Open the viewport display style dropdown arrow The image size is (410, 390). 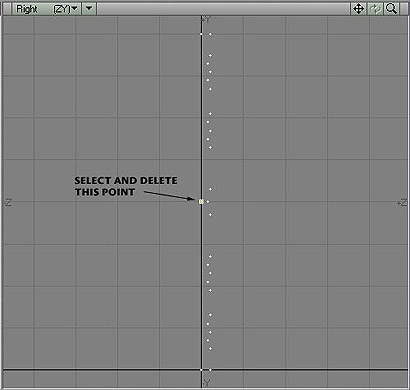tap(89, 8)
